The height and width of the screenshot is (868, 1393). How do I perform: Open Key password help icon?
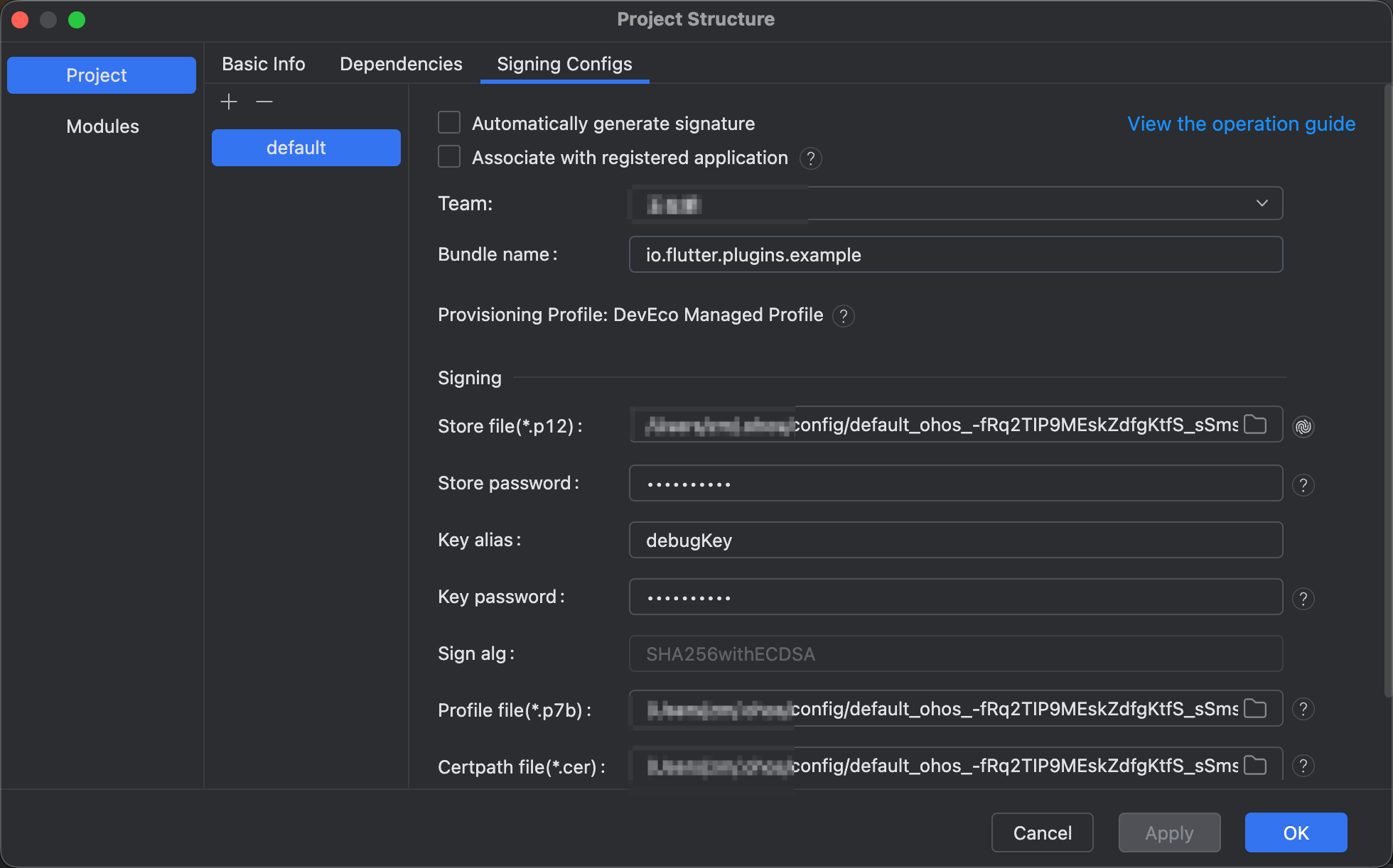point(1303,599)
